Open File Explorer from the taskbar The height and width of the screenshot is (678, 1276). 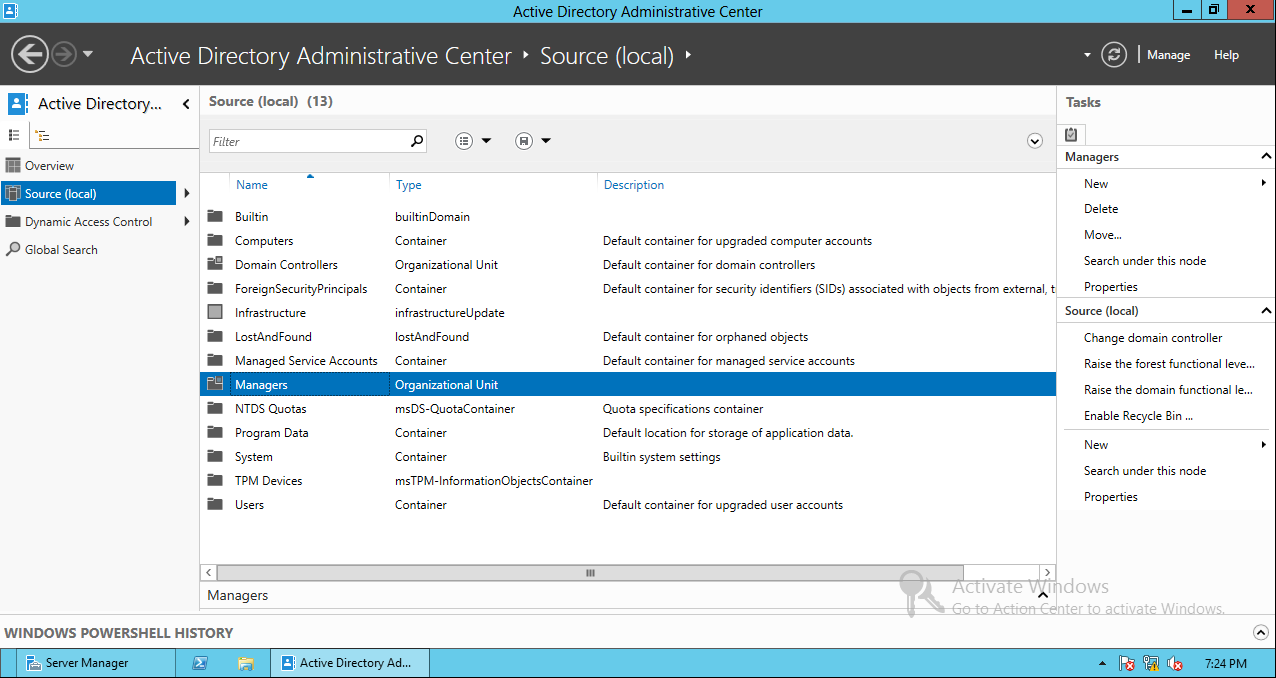click(243, 662)
